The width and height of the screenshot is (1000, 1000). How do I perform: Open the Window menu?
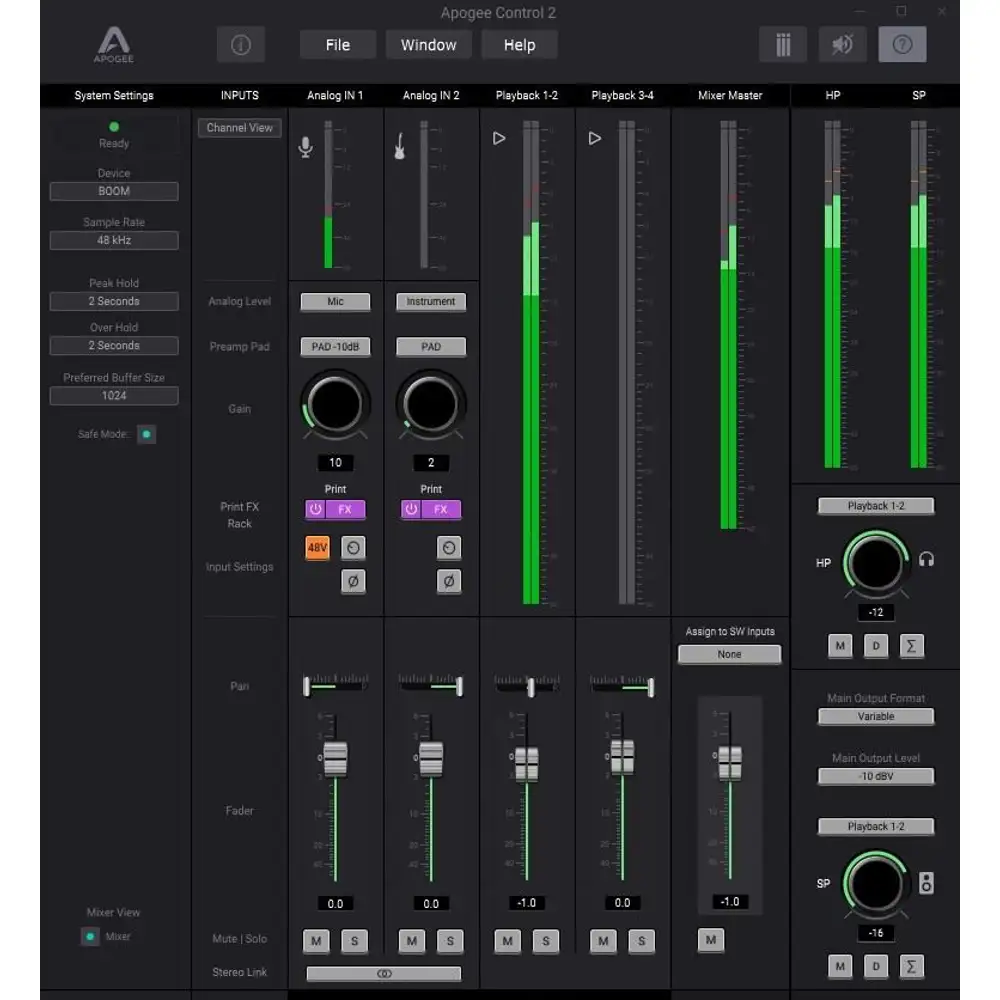[429, 45]
